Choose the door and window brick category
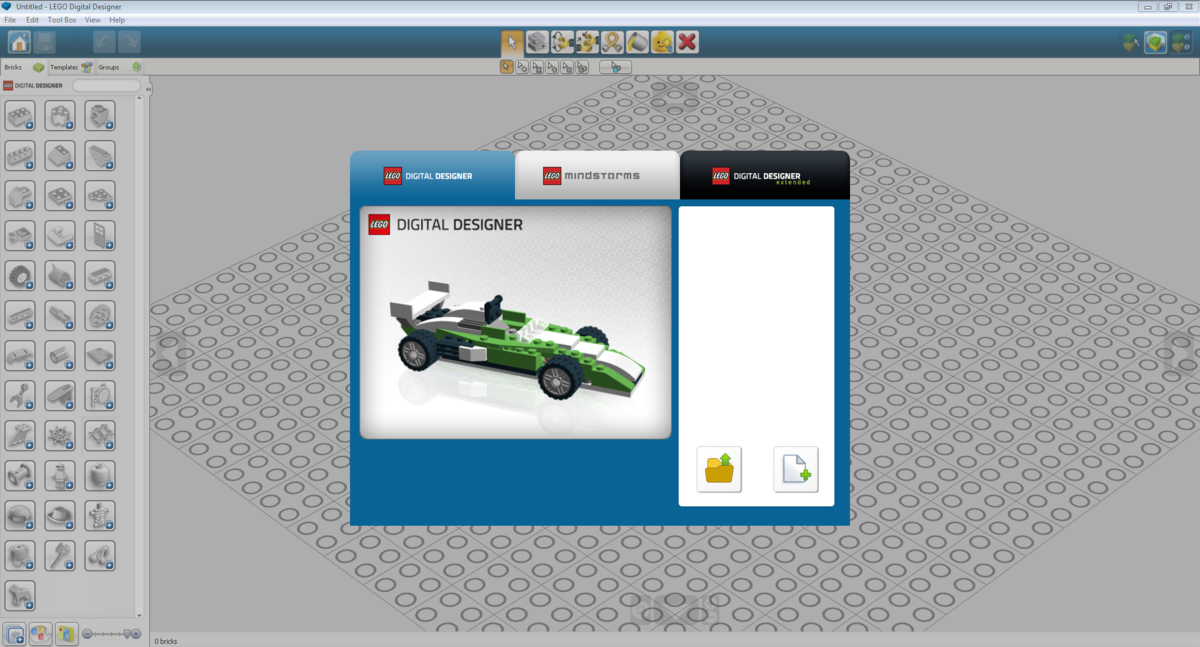Image resolution: width=1200 pixels, height=647 pixels. [100, 236]
